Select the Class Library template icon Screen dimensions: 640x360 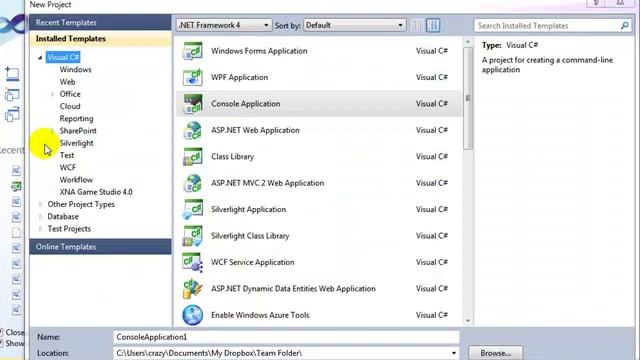(192, 157)
